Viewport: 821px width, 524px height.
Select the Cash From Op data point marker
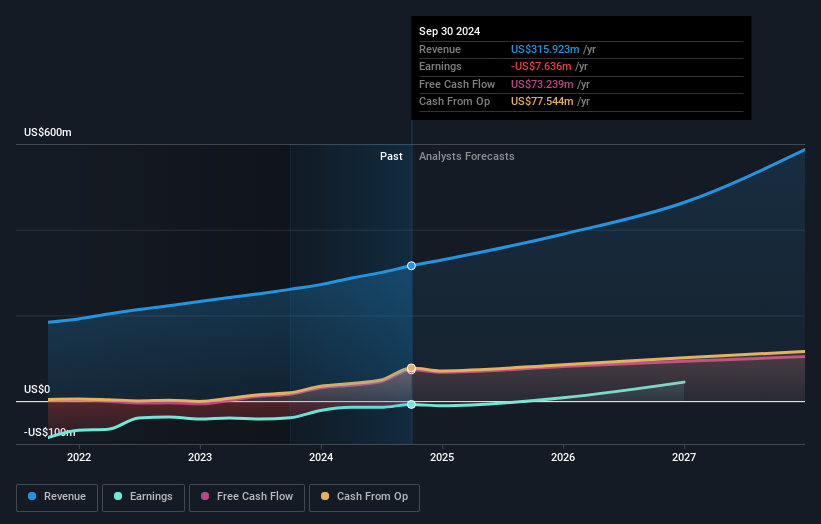tap(412, 368)
